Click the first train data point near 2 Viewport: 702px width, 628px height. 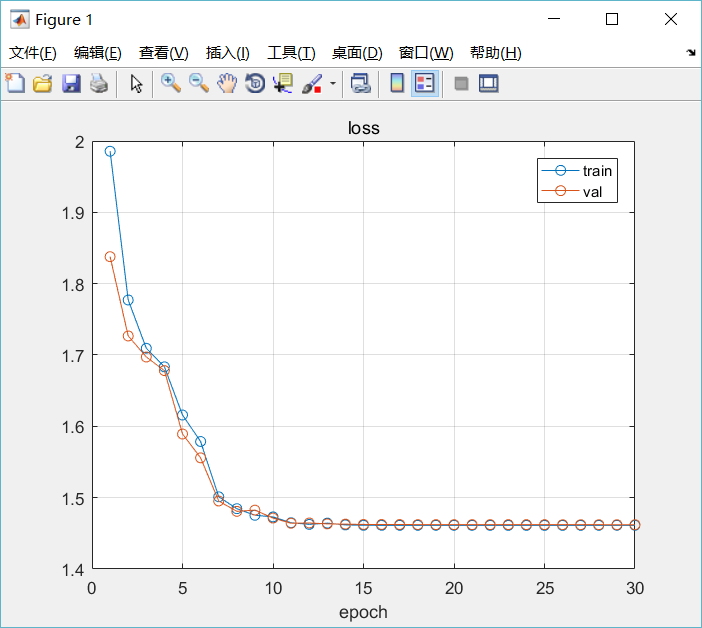110,151
